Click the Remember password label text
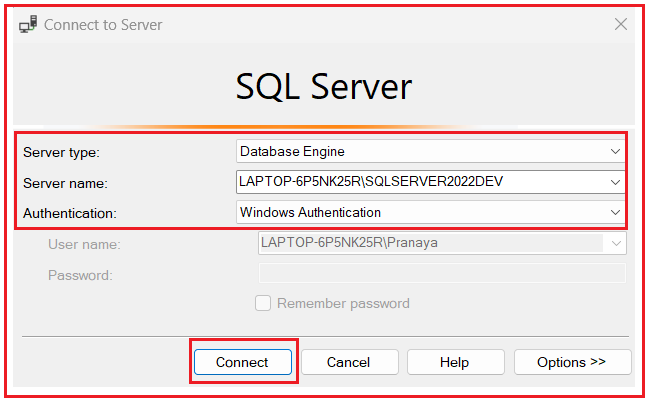 tap(343, 303)
